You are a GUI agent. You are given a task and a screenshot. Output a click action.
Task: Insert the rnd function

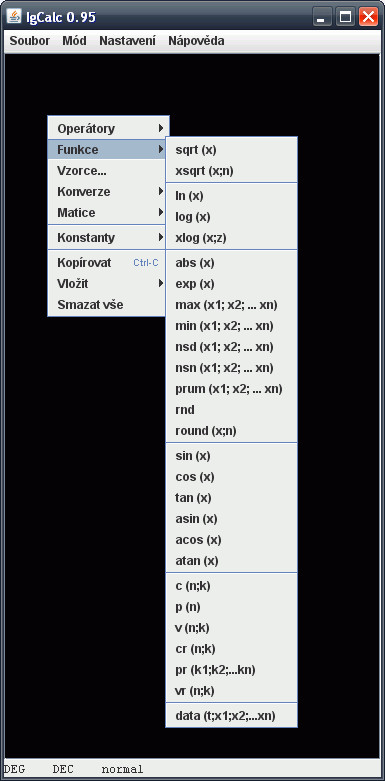(232, 409)
